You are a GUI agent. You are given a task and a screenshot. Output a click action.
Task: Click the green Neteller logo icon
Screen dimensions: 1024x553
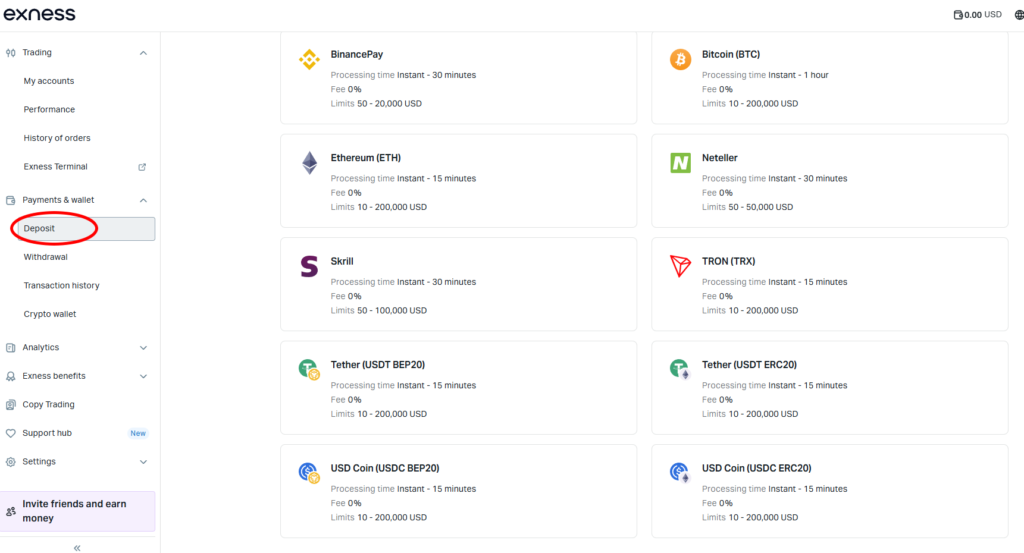680,163
